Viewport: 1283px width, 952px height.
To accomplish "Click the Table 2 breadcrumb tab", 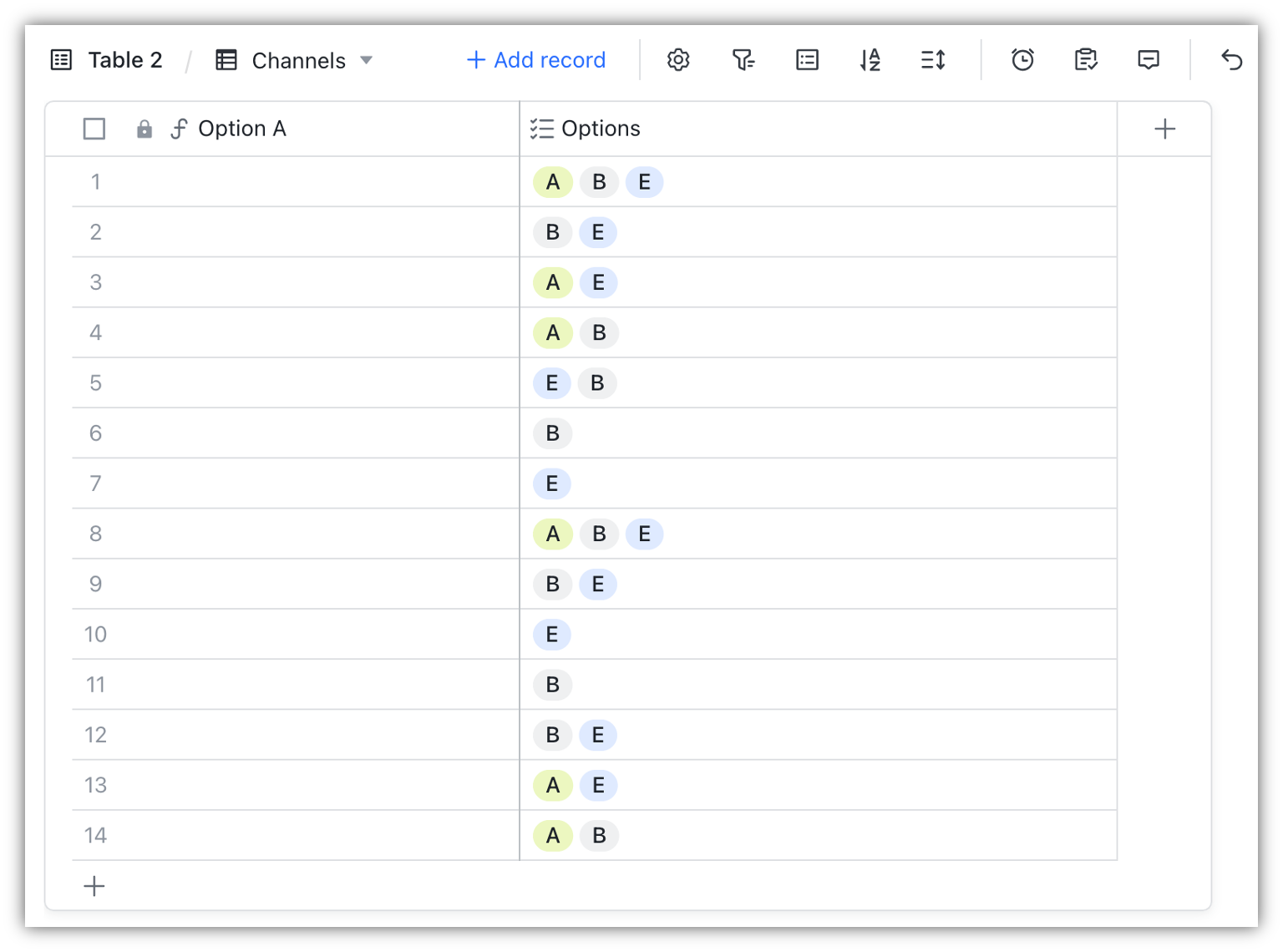I will 107,60.
